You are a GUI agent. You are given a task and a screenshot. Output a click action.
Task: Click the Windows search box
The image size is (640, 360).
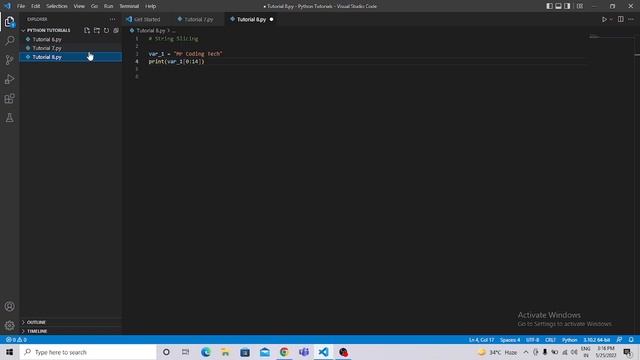[x=88, y=352]
